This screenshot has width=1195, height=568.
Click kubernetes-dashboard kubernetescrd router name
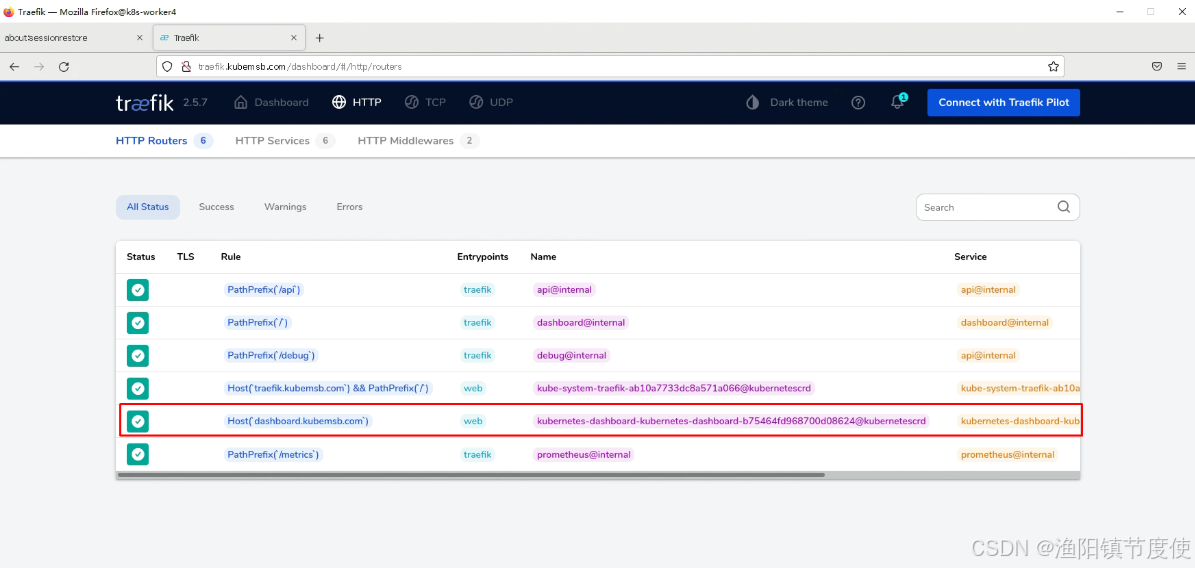click(x=732, y=421)
